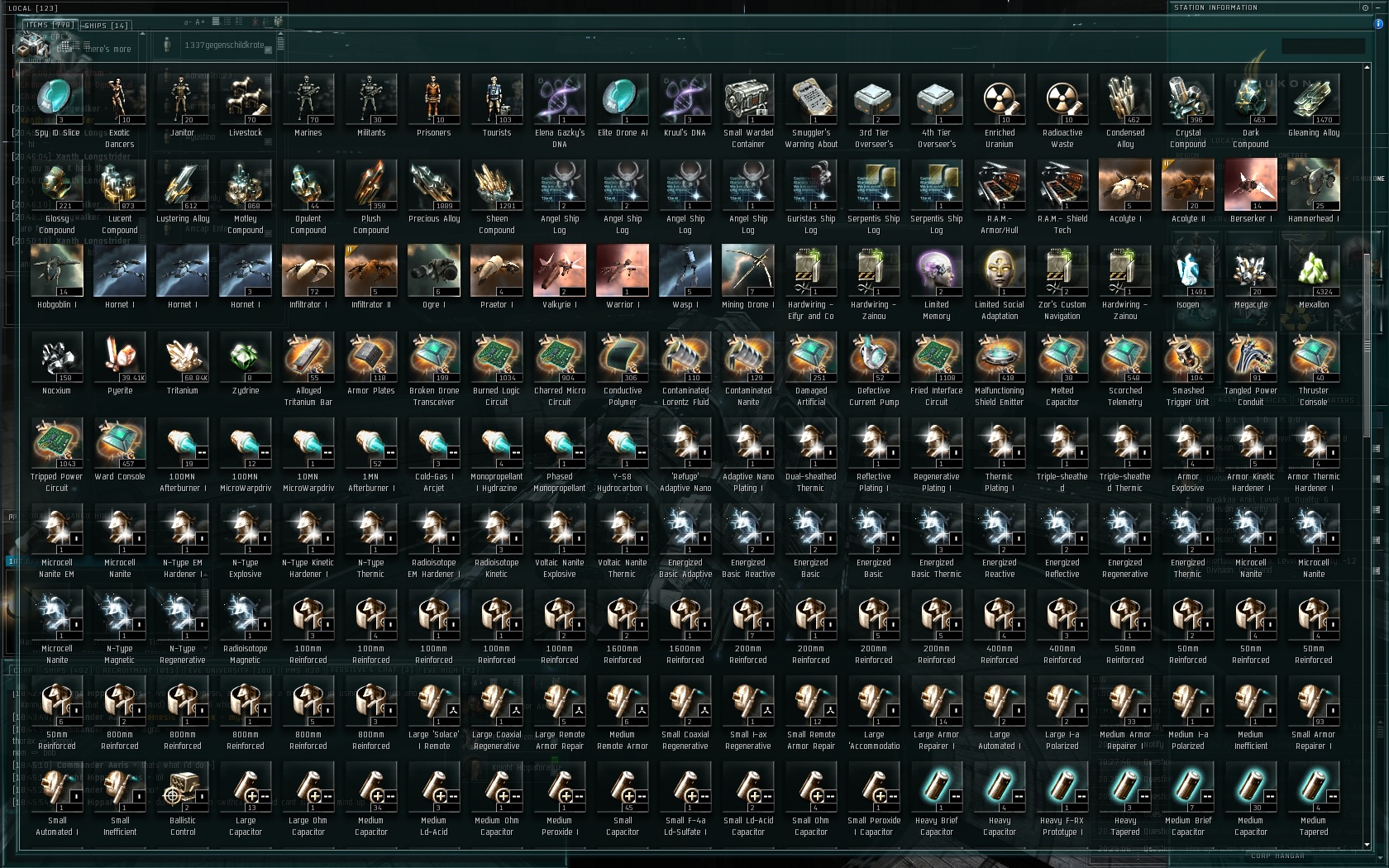Click the Enriched Uranium item icon
This screenshot has width=1389, height=868.
[x=1000, y=98]
